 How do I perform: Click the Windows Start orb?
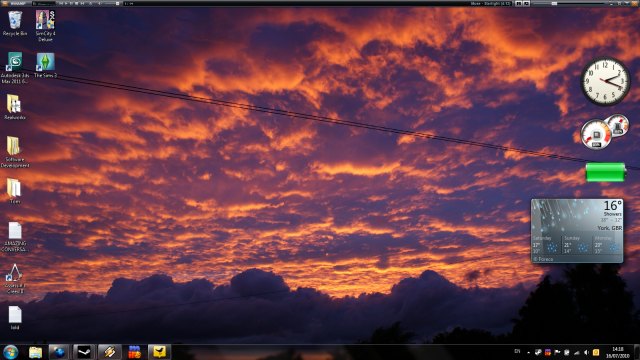click(x=11, y=352)
